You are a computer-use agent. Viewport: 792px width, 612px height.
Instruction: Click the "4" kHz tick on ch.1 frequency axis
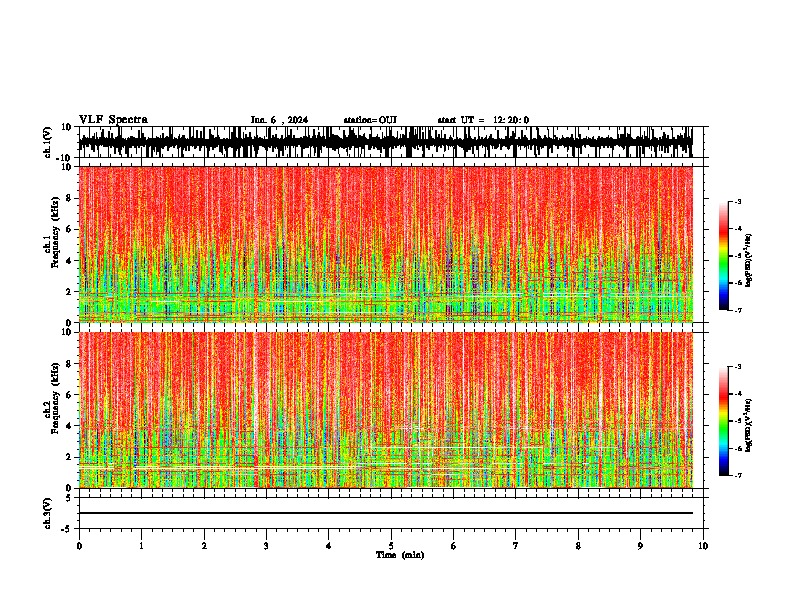pos(69,261)
